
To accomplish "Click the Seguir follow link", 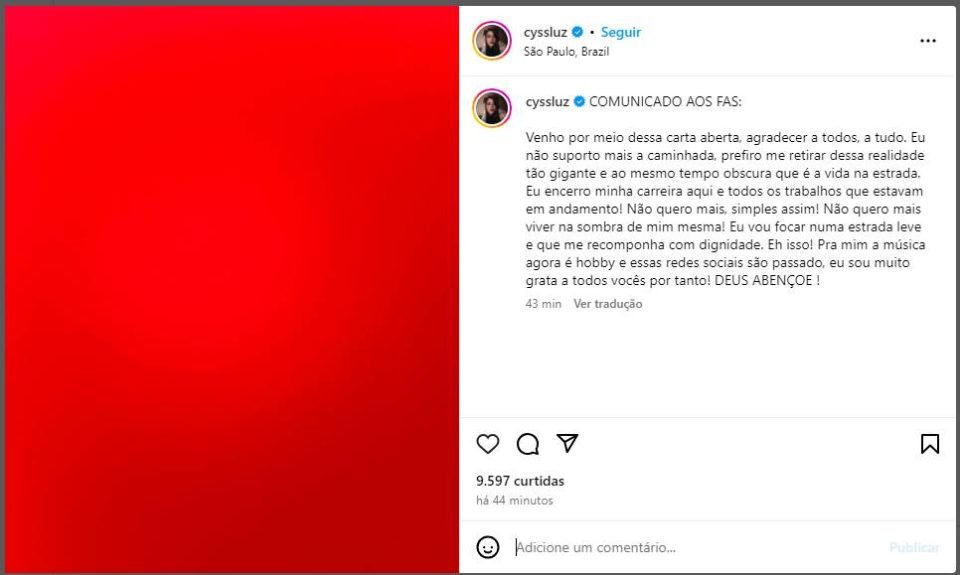I will [x=621, y=32].
